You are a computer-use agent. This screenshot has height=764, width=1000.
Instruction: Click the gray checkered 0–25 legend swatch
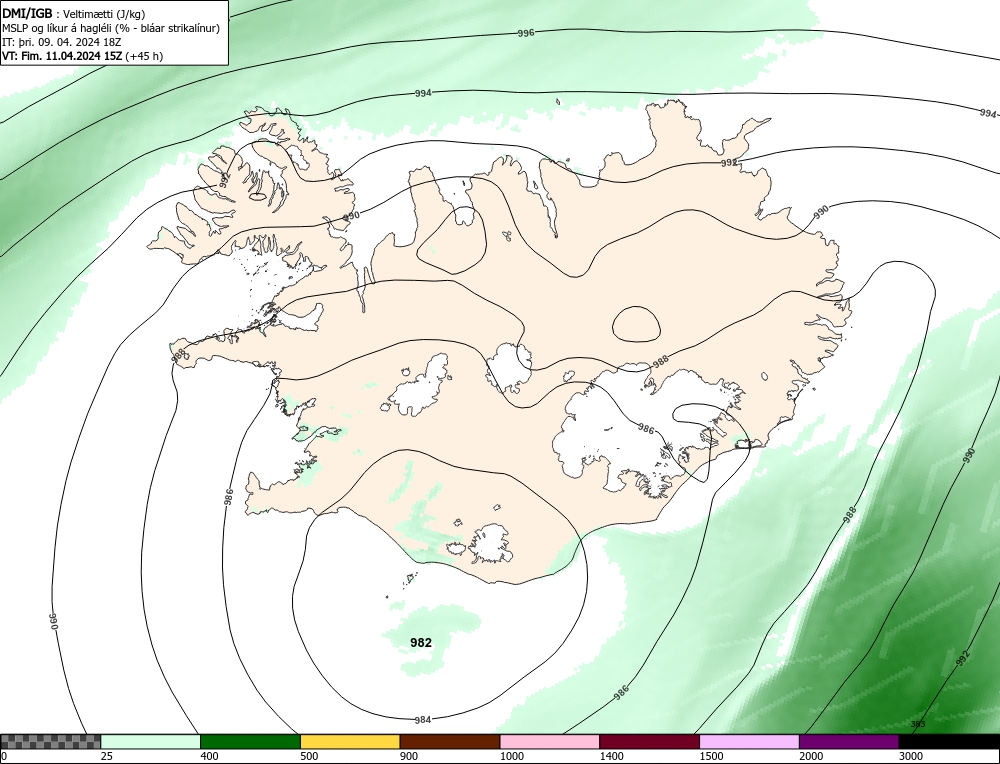[x=50, y=742]
